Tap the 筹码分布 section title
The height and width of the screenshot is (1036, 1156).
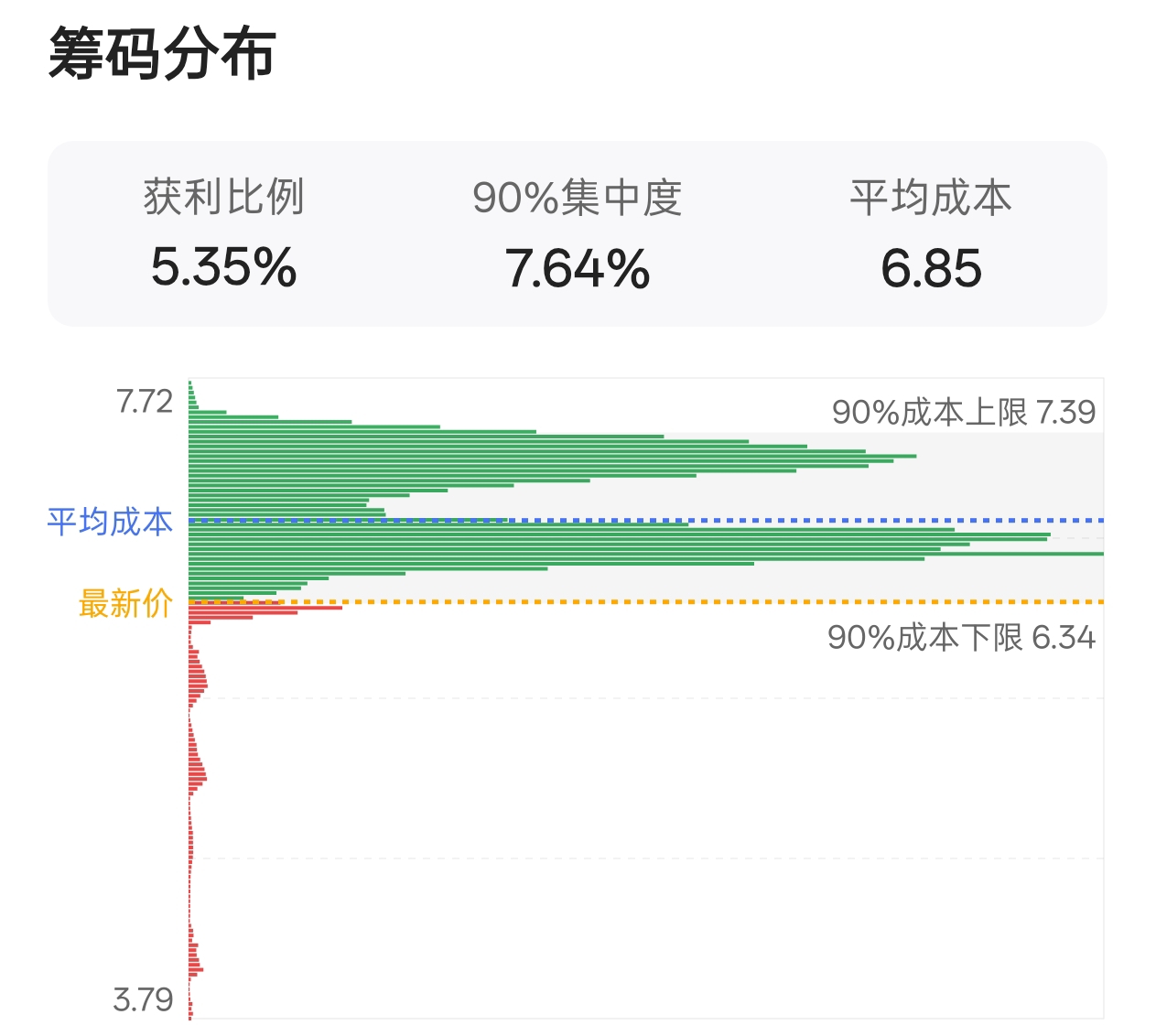162,54
